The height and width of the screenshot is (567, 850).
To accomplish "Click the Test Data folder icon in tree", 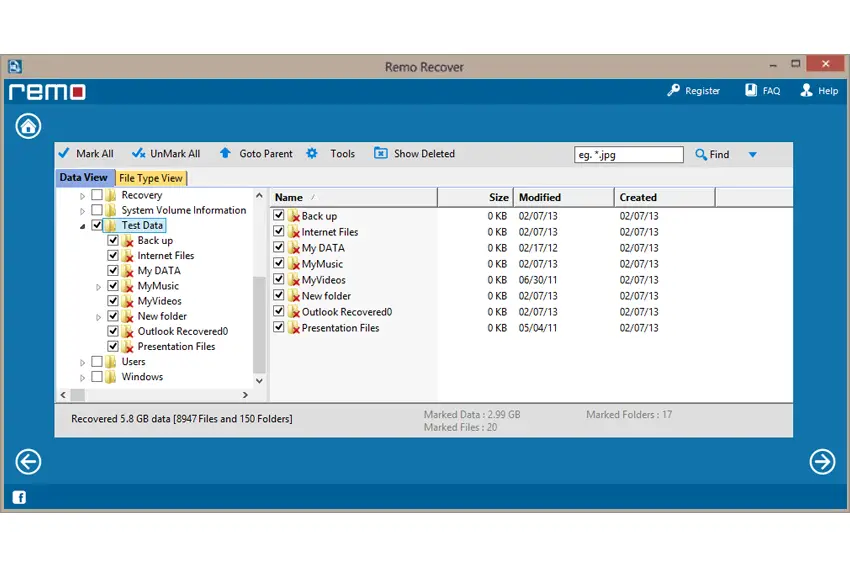I will 111,225.
